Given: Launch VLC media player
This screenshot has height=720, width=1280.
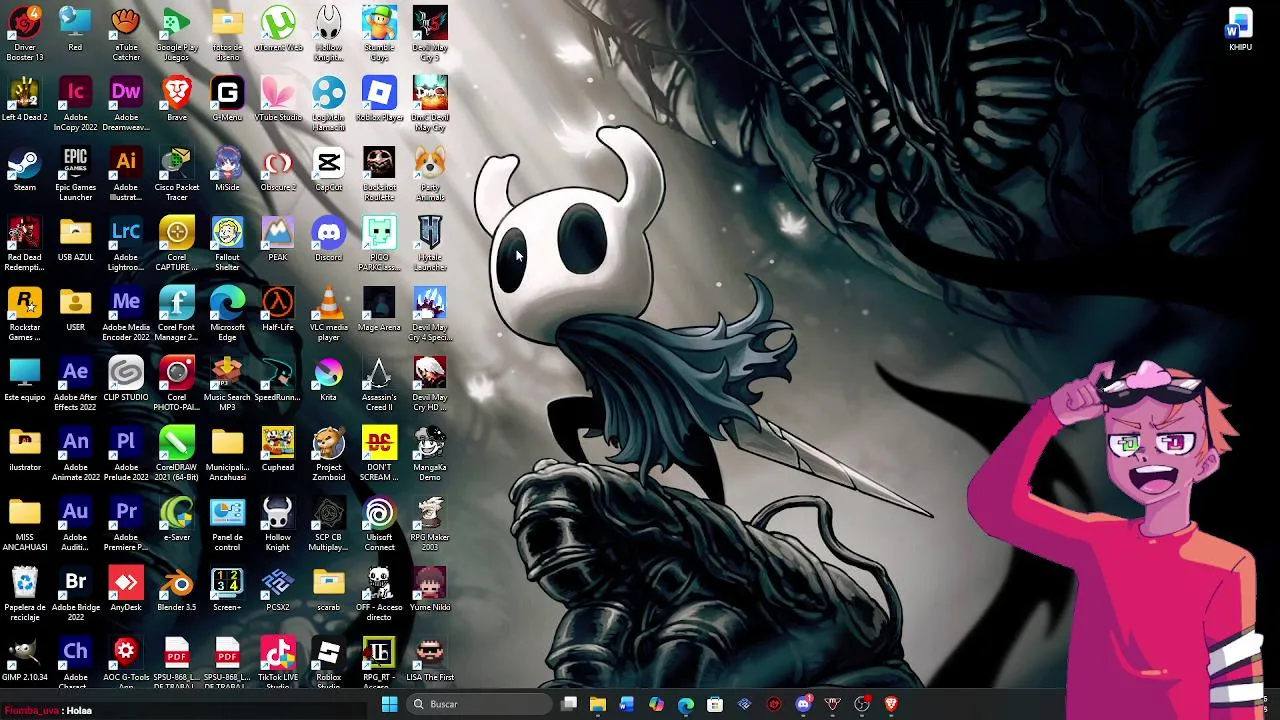Looking at the screenshot, I should (328, 314).
